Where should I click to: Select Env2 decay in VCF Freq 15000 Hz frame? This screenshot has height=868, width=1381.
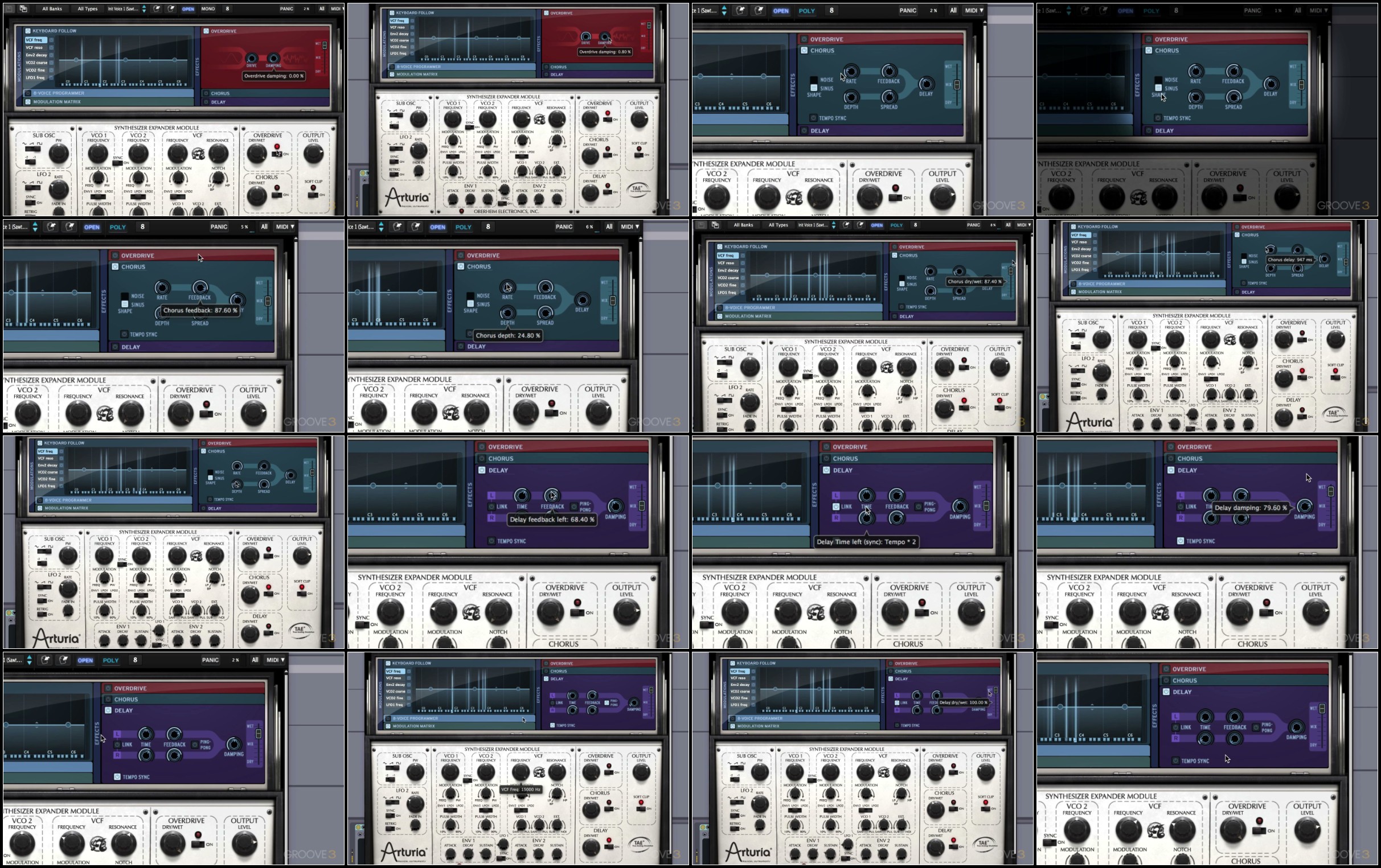pos(396,685)
